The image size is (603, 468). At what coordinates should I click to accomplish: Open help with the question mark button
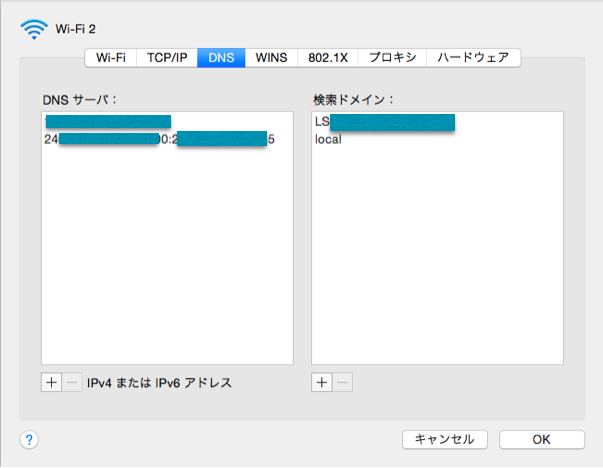(x=29, y=439)
